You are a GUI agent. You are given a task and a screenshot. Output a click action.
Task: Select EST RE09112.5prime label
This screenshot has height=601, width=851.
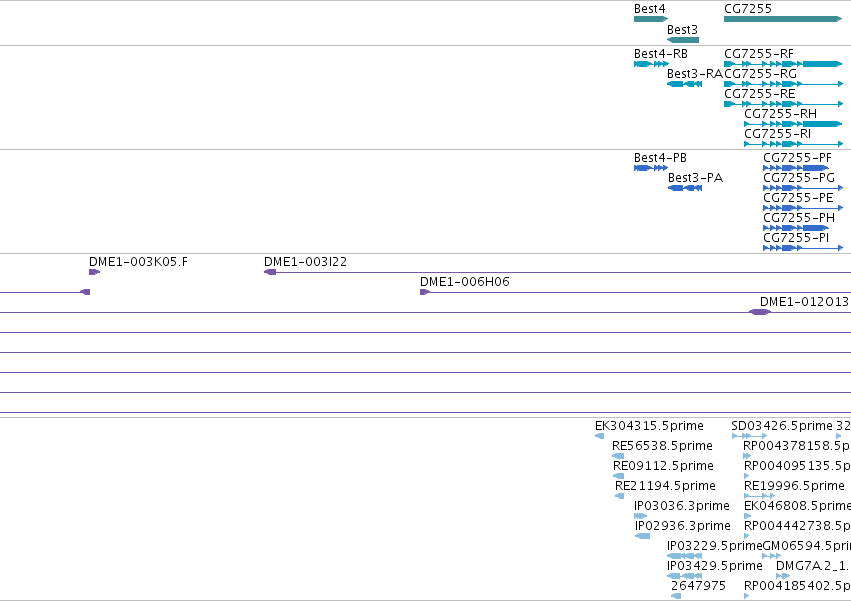click(663, 466)
